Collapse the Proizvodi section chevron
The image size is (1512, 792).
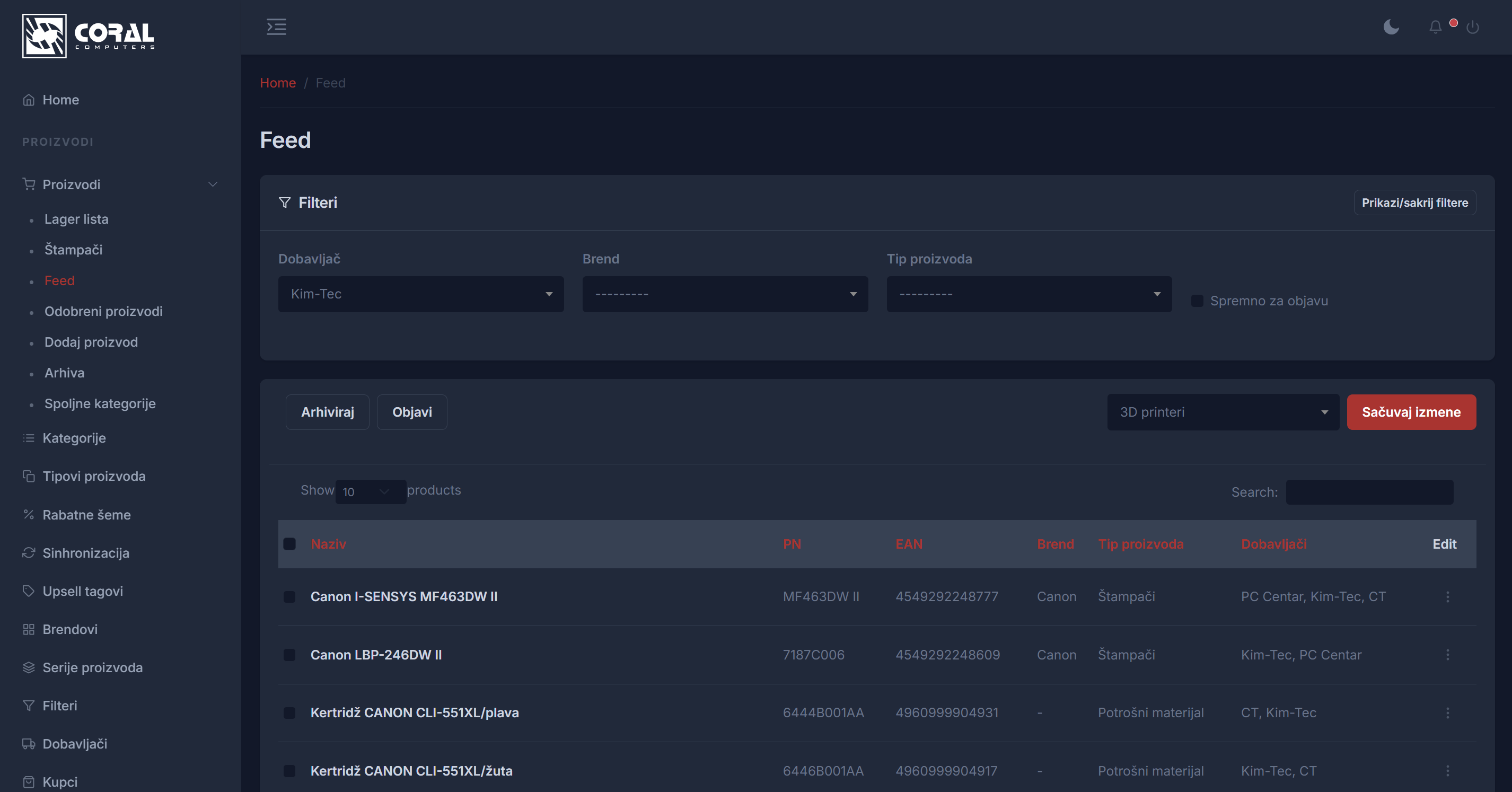click(213, 184)
